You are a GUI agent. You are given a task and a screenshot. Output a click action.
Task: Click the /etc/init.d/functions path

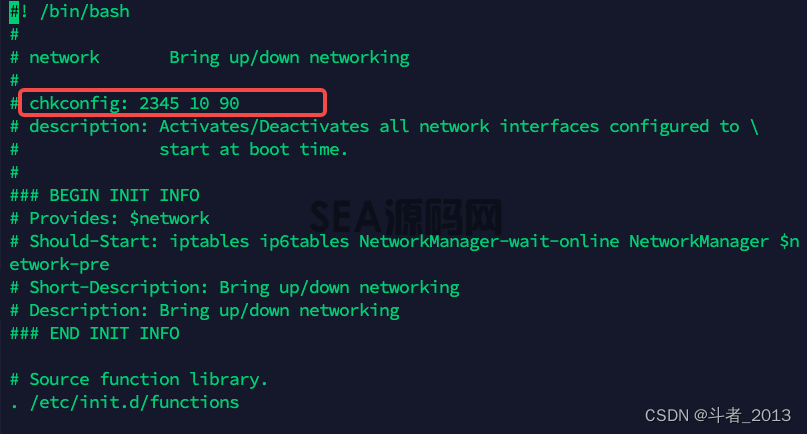[x=134, y=403]
